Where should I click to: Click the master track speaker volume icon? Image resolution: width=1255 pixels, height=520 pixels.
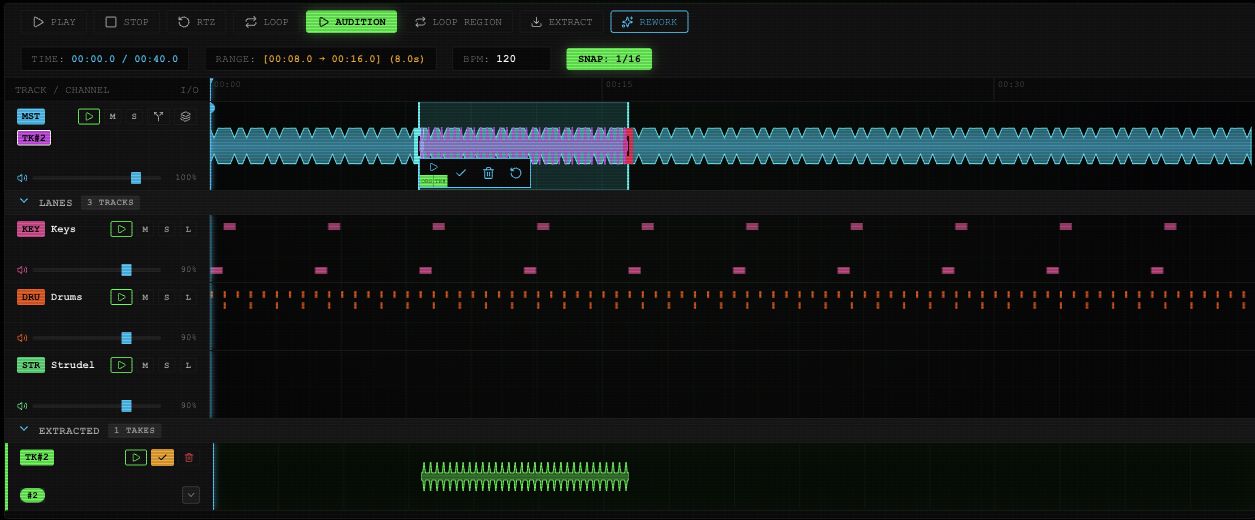[22, 178]
